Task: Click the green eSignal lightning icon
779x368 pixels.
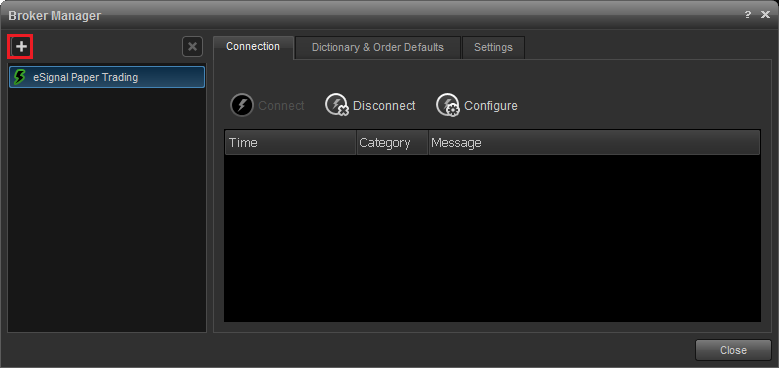Action: [x=19, y=77]
